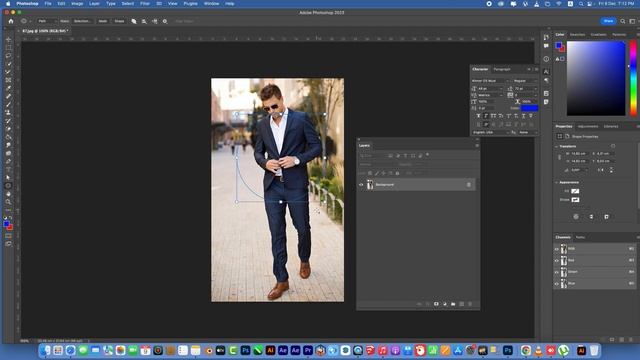Open path alignment in options bar
Image resolution: width=640 pixels, height=360 pixels.
144,21
